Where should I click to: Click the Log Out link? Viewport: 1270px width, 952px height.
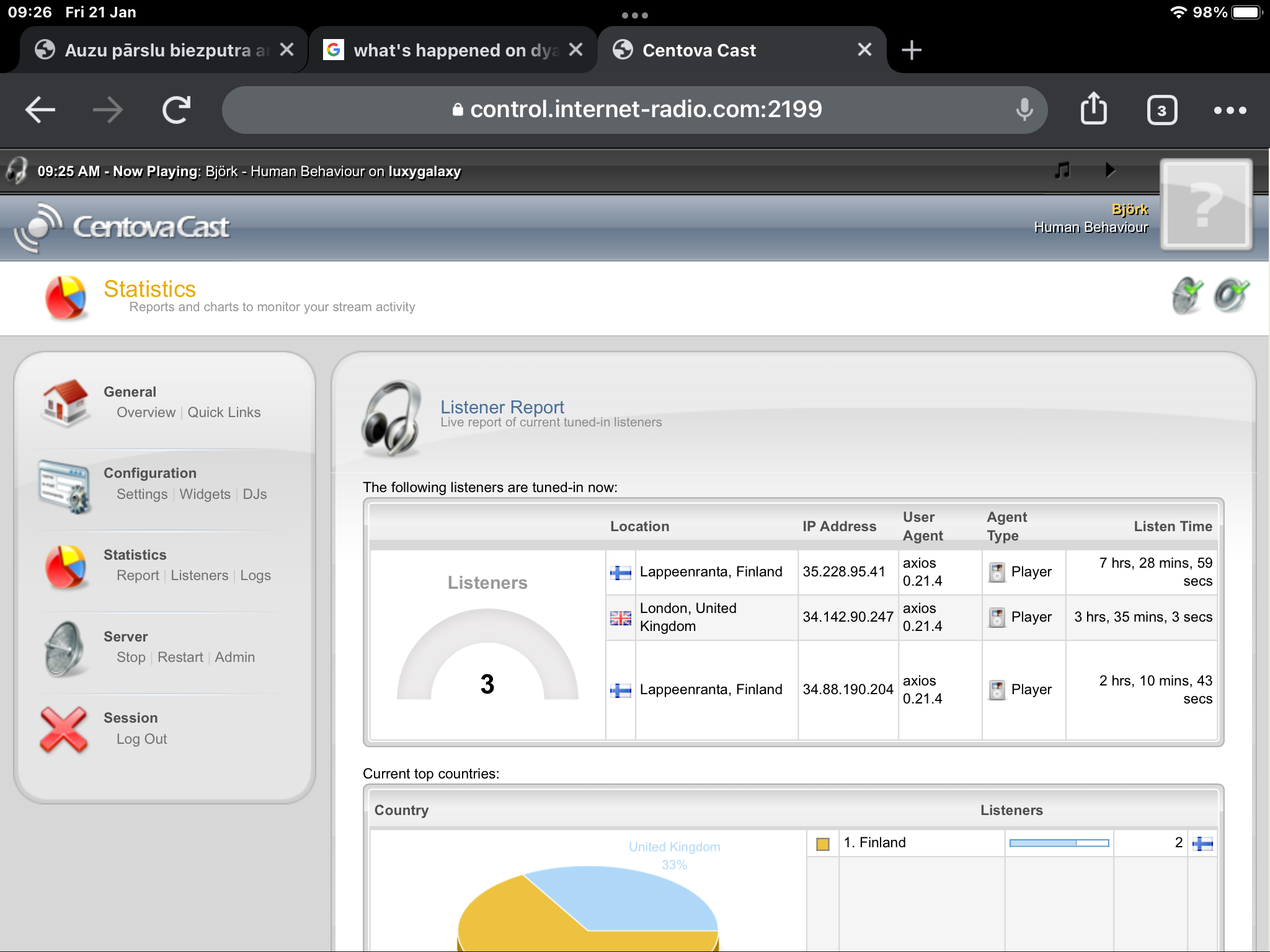coord(141,739)
